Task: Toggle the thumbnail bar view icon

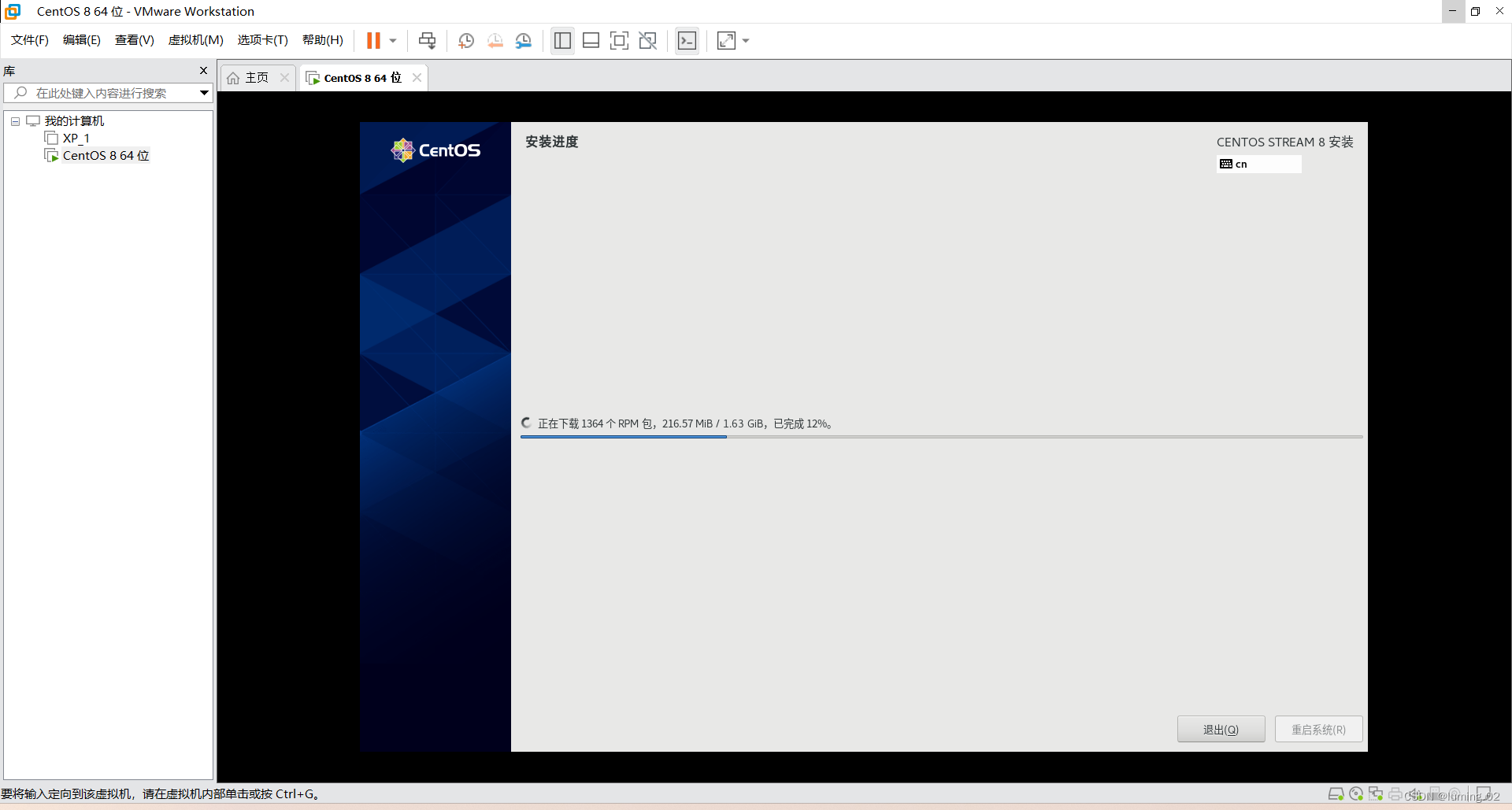Action: (591, 40)
